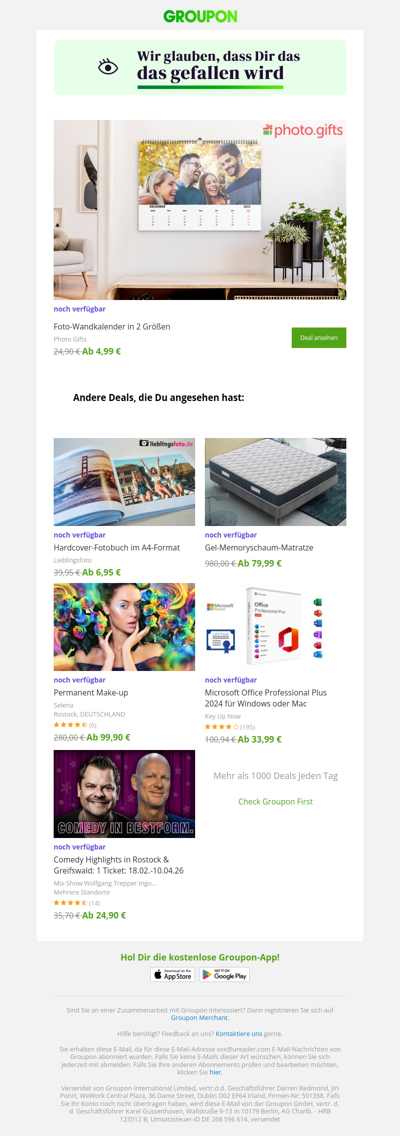Viewport: 400px width, 1136px height.
Task: Open the Check Groupon First link
Action: pos(276,802)
